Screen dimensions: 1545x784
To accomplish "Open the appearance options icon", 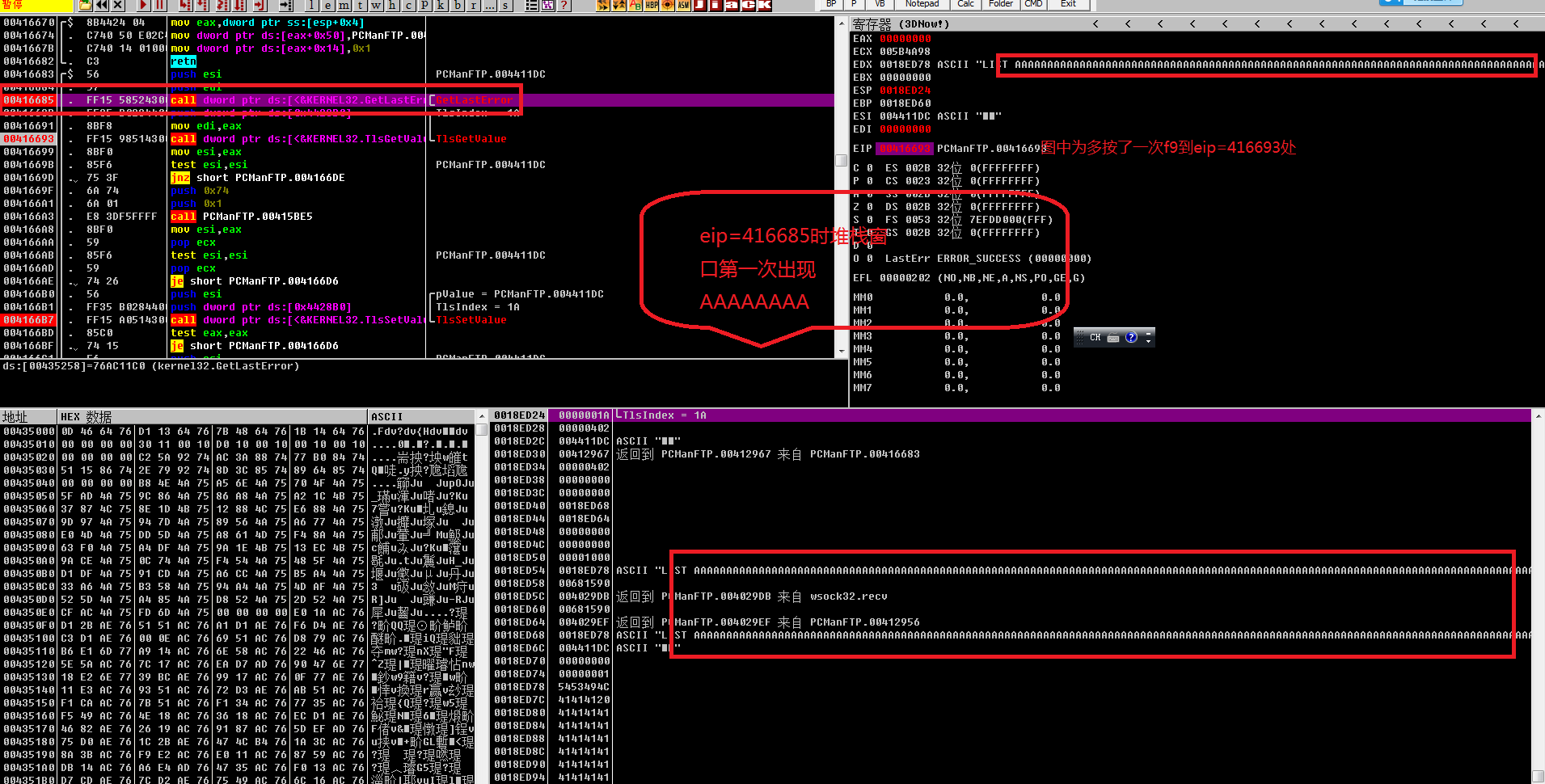I will coord(548,5).
